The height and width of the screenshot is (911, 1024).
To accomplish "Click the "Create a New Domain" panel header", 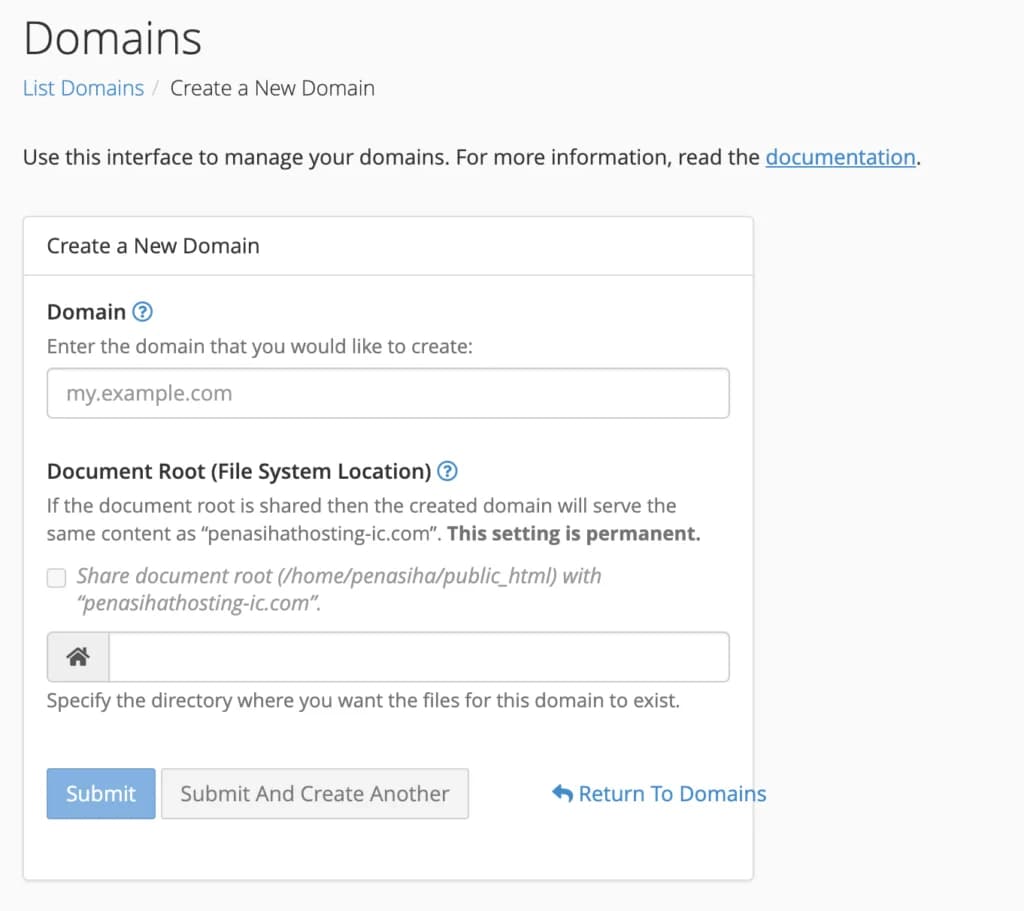I will click(x=152, y=245).
